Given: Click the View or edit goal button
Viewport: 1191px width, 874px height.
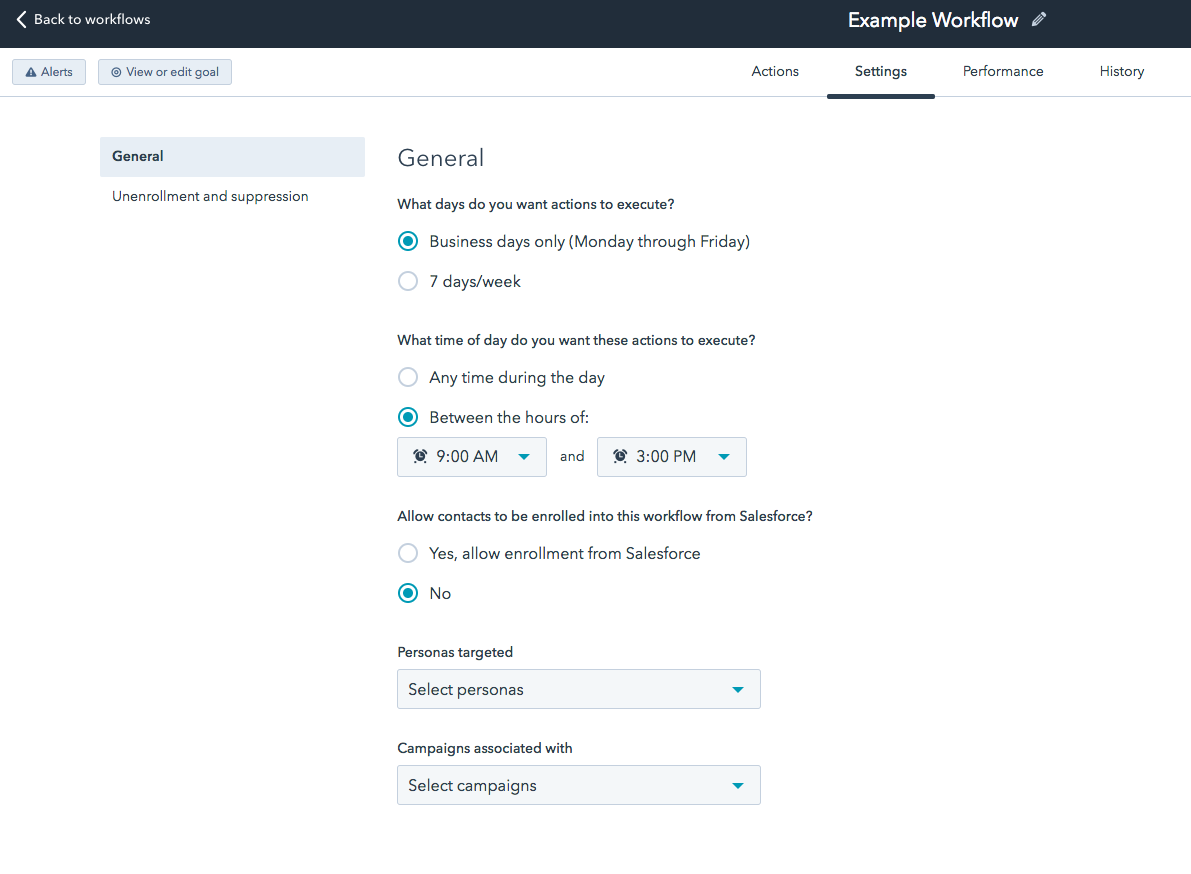Looking at the screenshot, I should coord(164,71).
